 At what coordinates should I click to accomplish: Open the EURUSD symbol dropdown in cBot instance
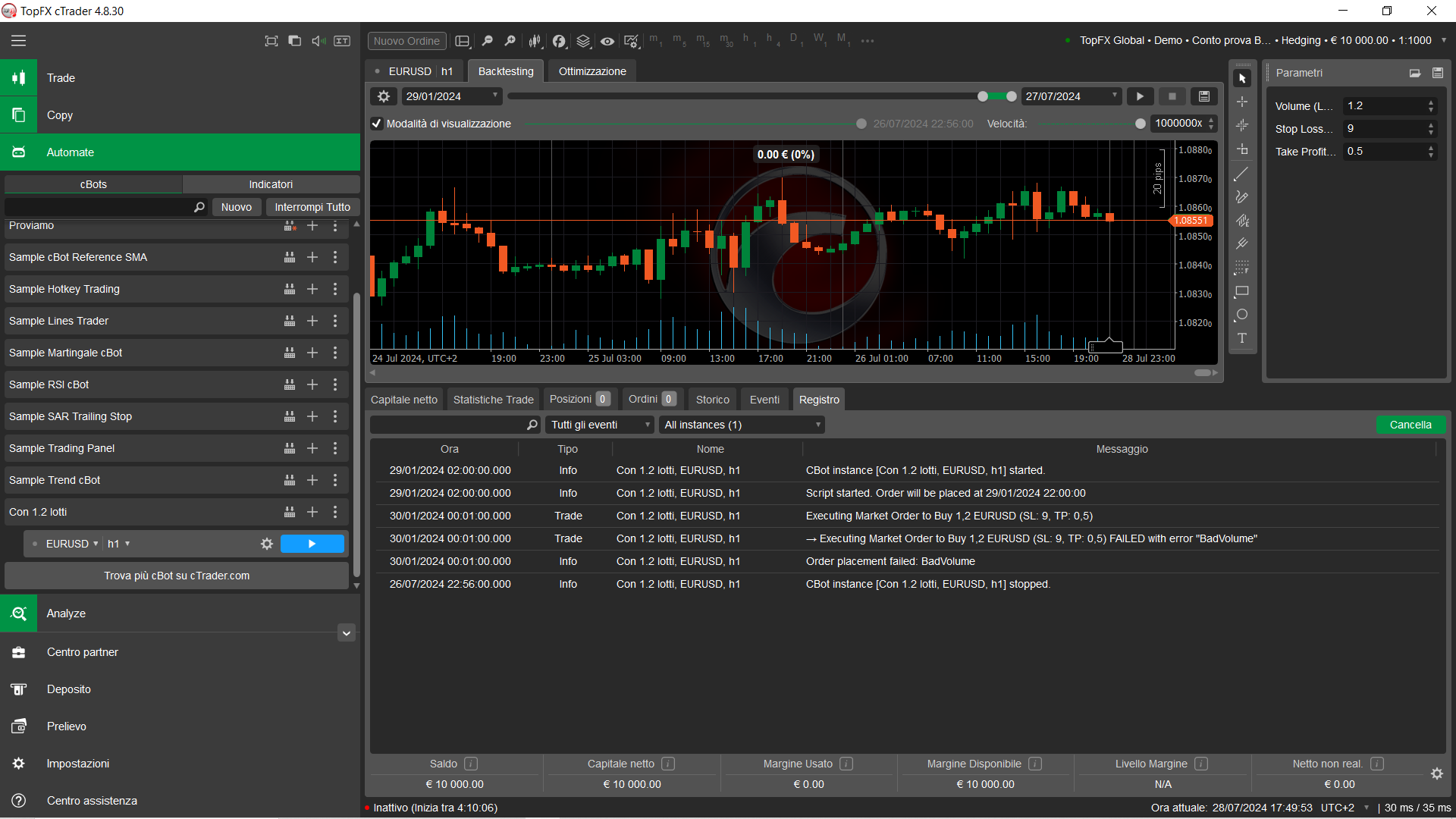click(x=72, y=544)
